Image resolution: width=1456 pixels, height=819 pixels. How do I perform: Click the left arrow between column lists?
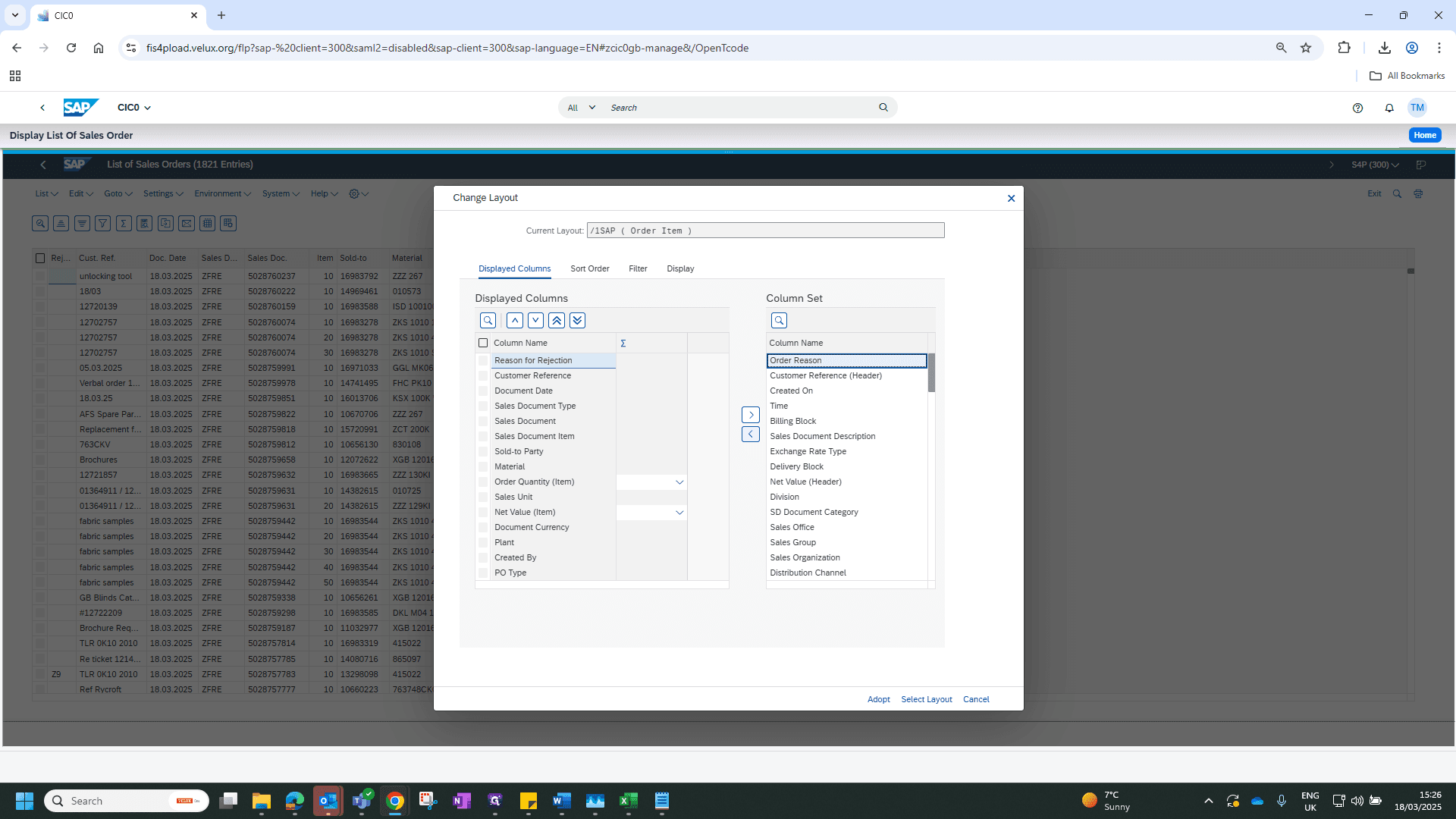pos(751,434)
